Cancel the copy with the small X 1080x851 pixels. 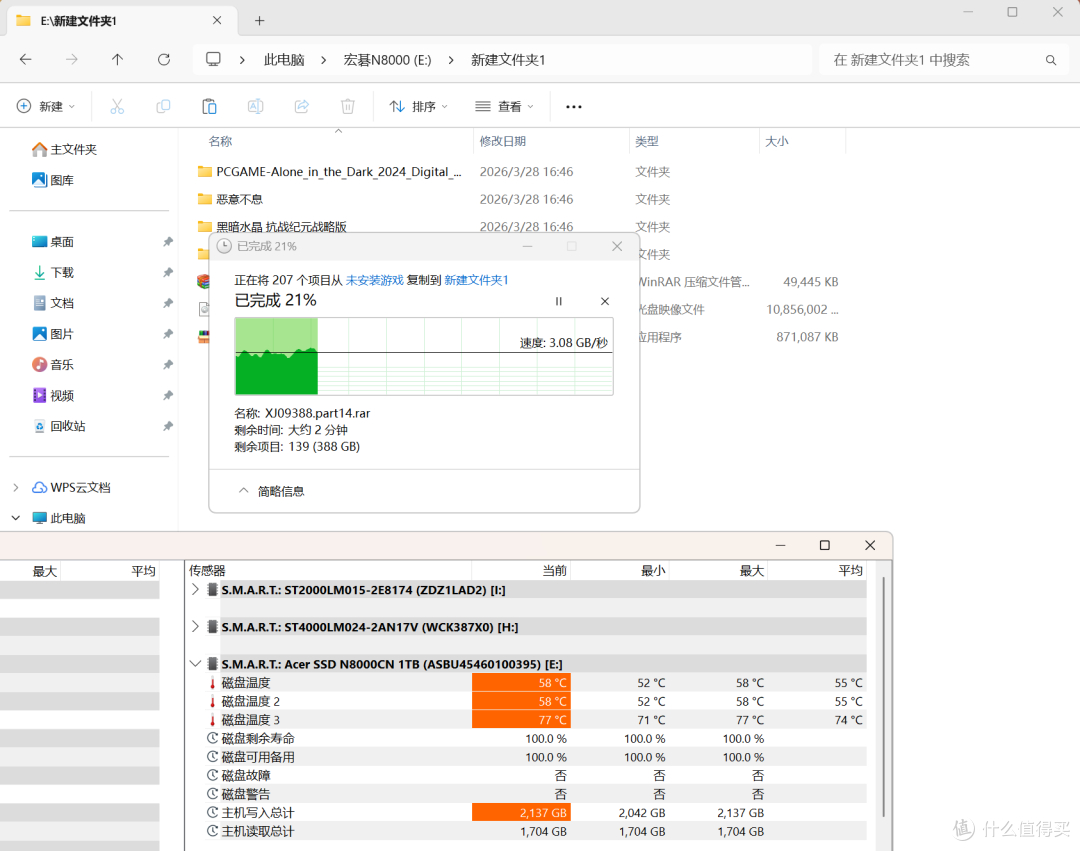[605, 302]
